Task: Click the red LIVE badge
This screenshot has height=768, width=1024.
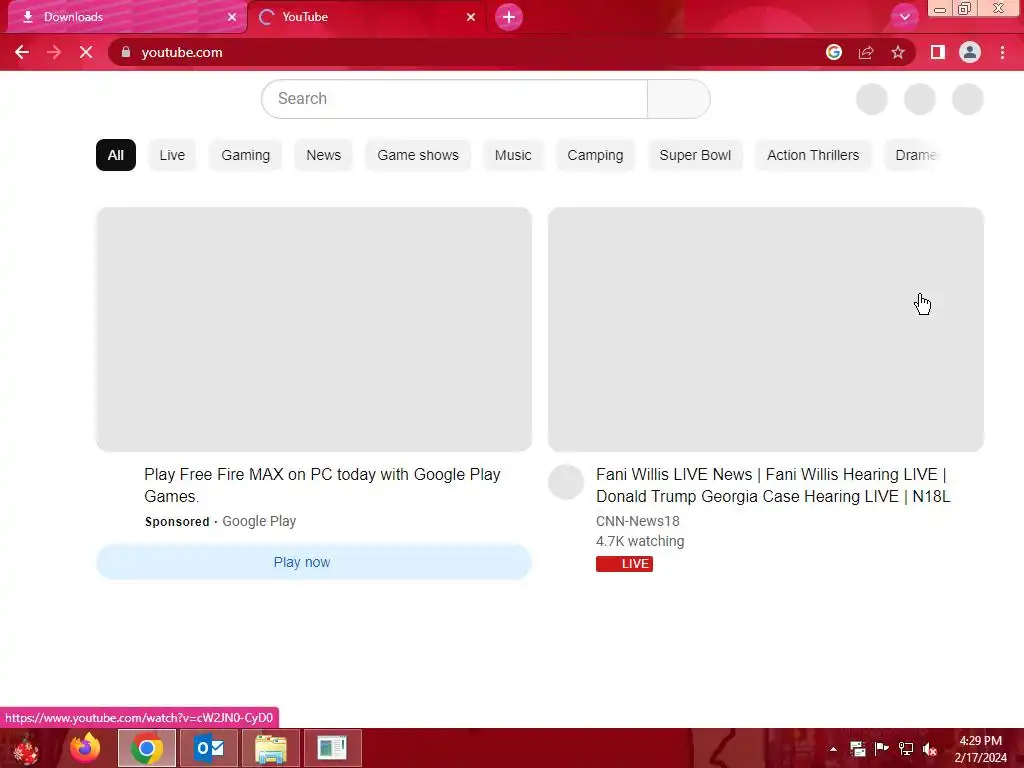Action: click(x=624, y=564)
